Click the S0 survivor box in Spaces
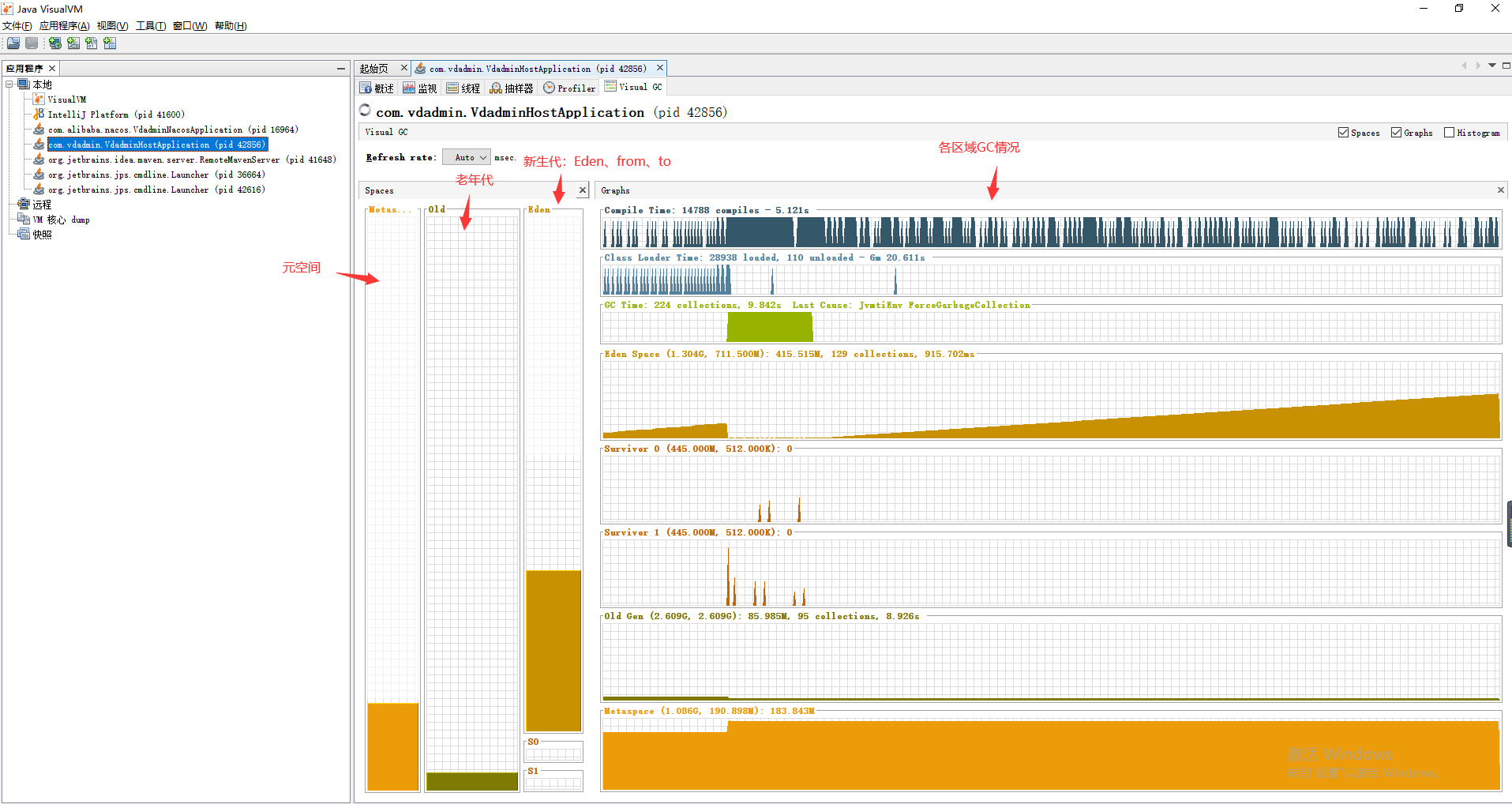The height and width of the screenshot is (804, 1512). click(553, 752)
